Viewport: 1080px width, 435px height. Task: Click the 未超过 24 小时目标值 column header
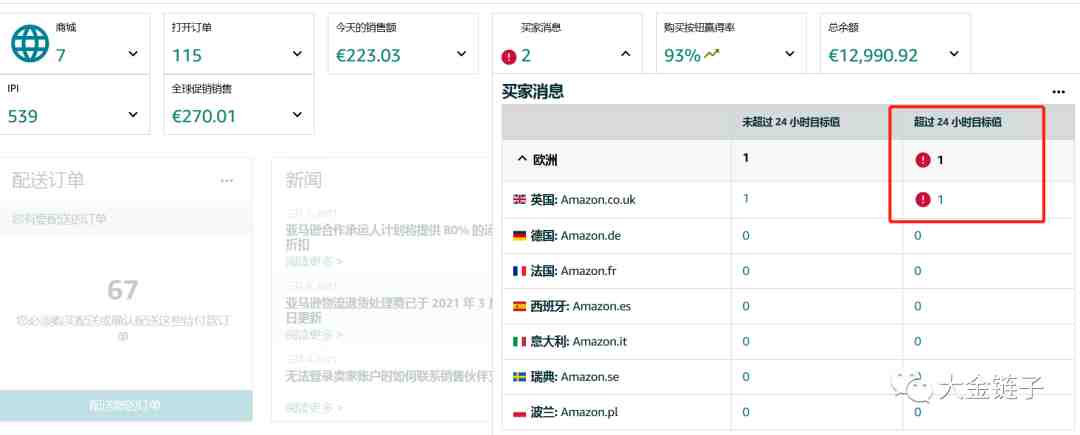point(790,123)
